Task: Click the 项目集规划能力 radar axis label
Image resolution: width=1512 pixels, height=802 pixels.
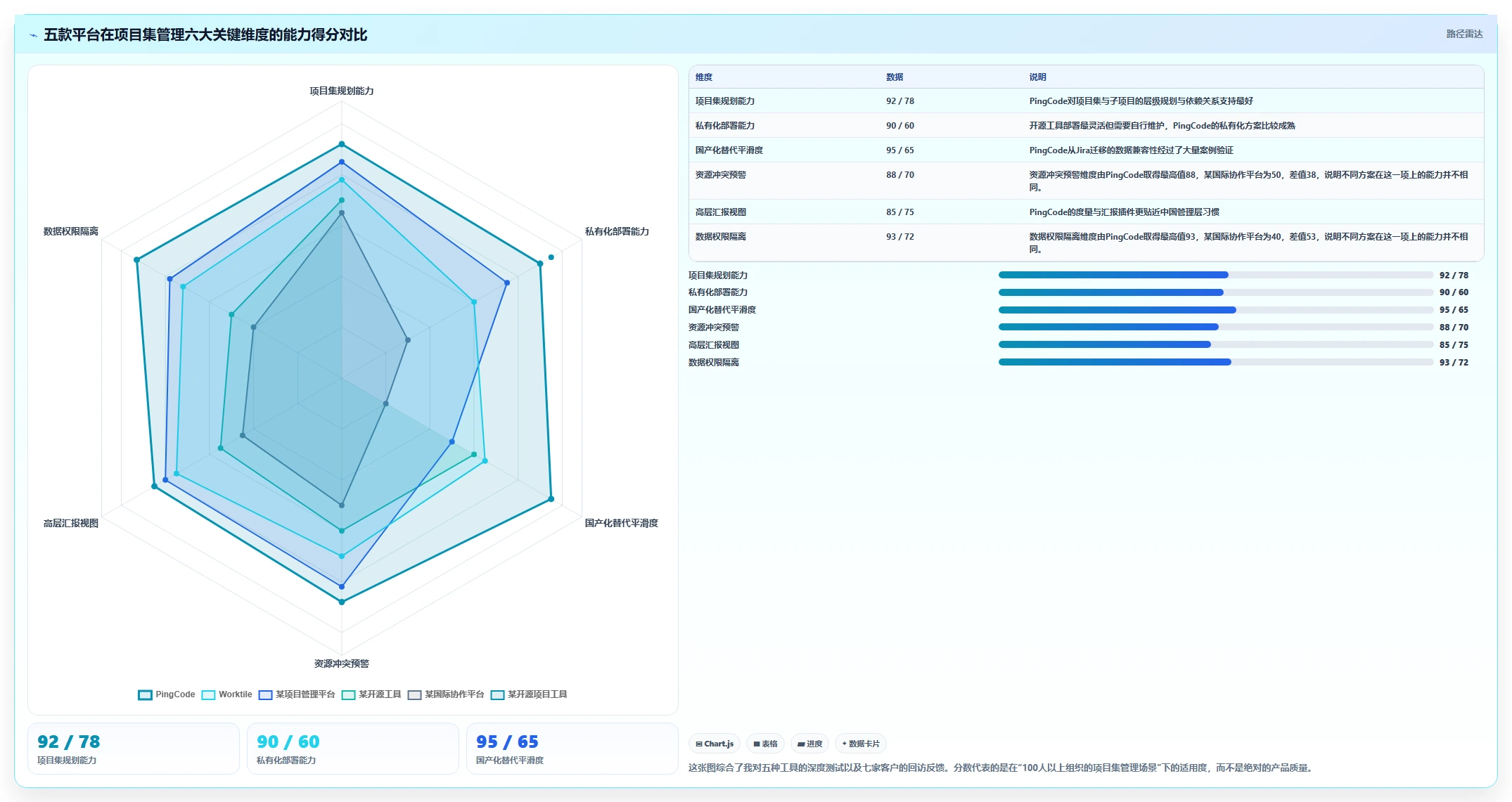Action: pyautogui.click(x=342, y=91)
